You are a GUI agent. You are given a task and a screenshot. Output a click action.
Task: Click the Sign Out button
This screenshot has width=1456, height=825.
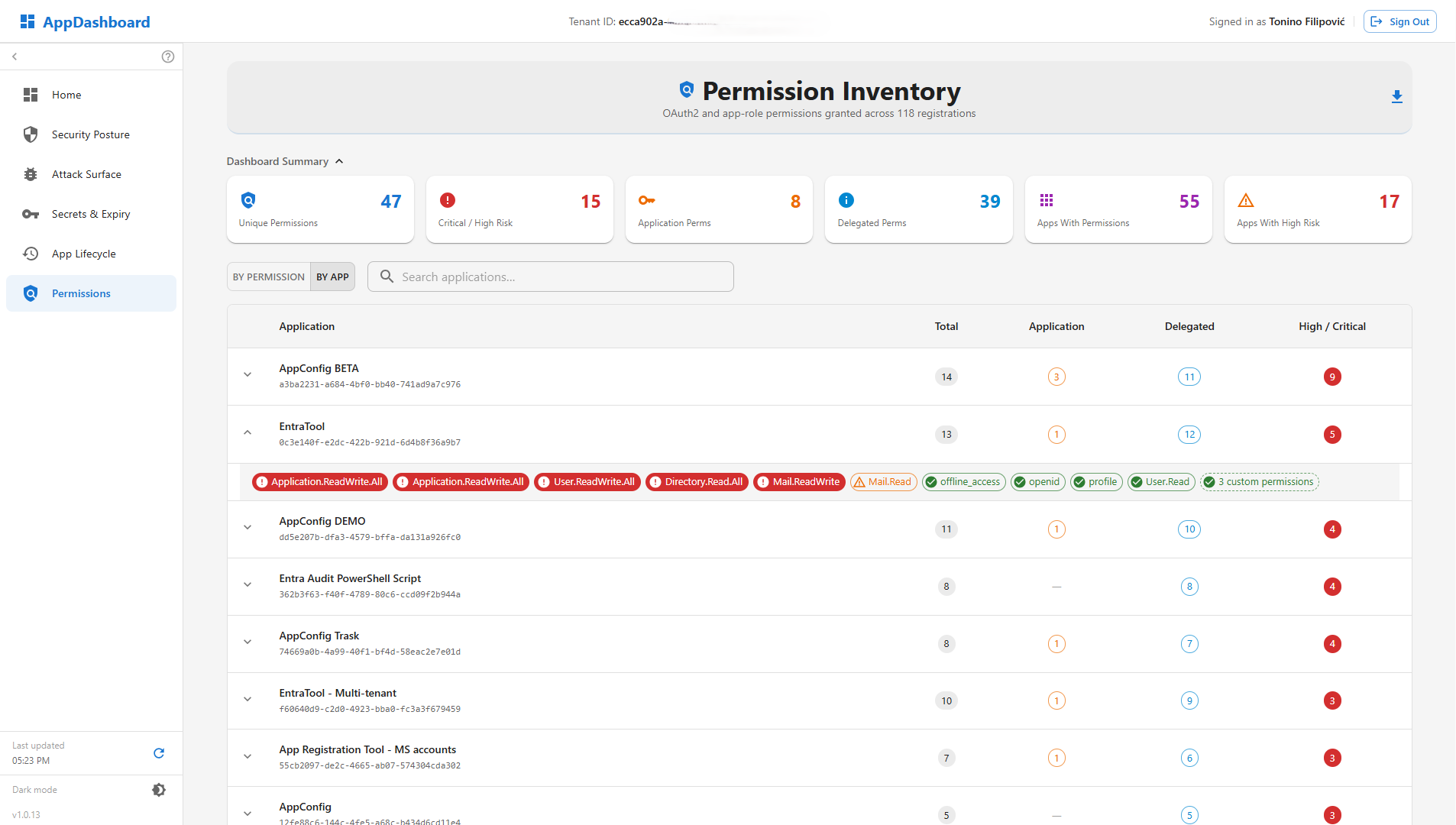1399,21
